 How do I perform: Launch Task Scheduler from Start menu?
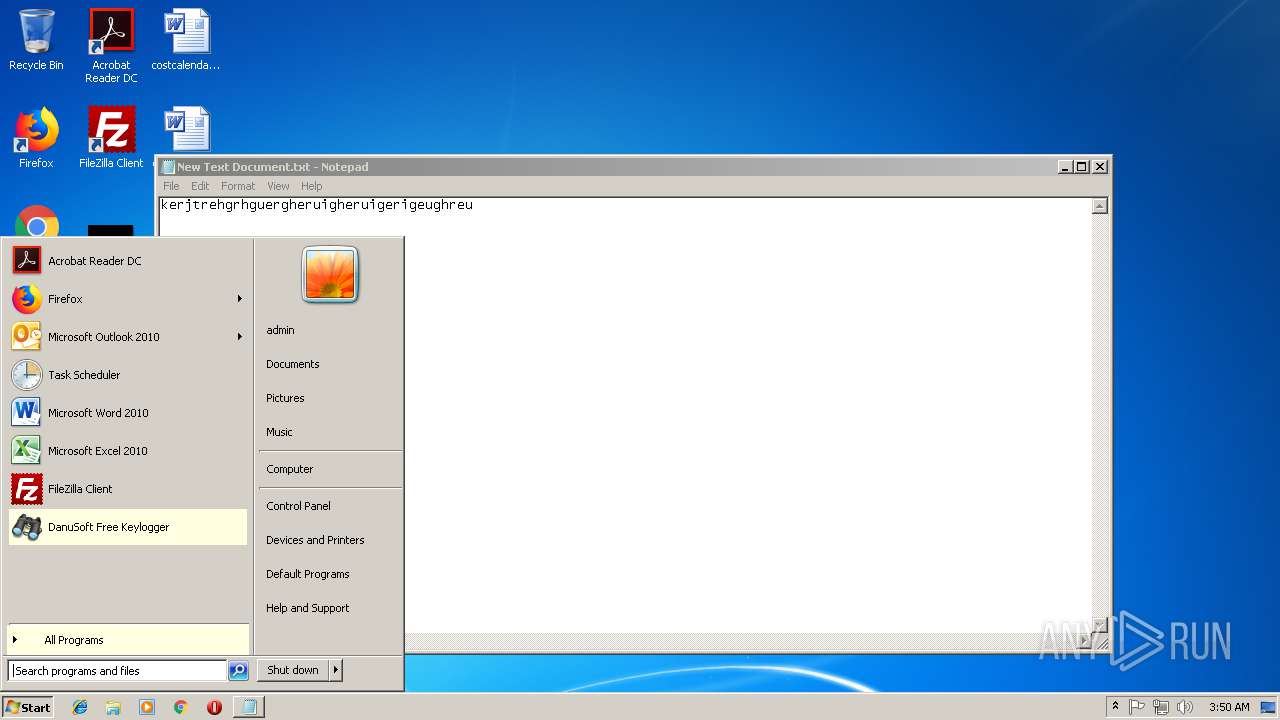click(128, 375)
